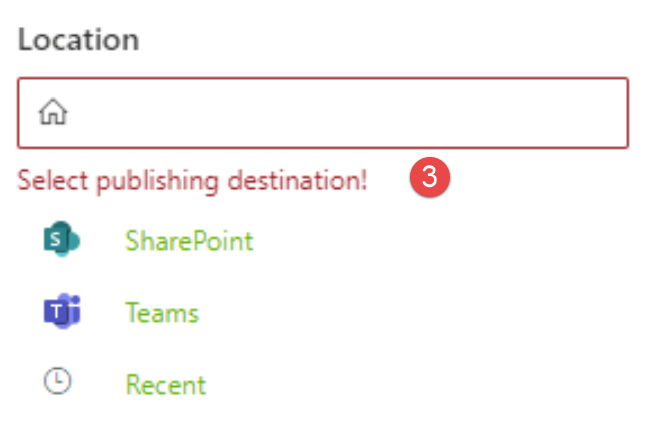Choose the green Recent text label
Viewport: 650px width, 422px height.
[x=165, y=385]
